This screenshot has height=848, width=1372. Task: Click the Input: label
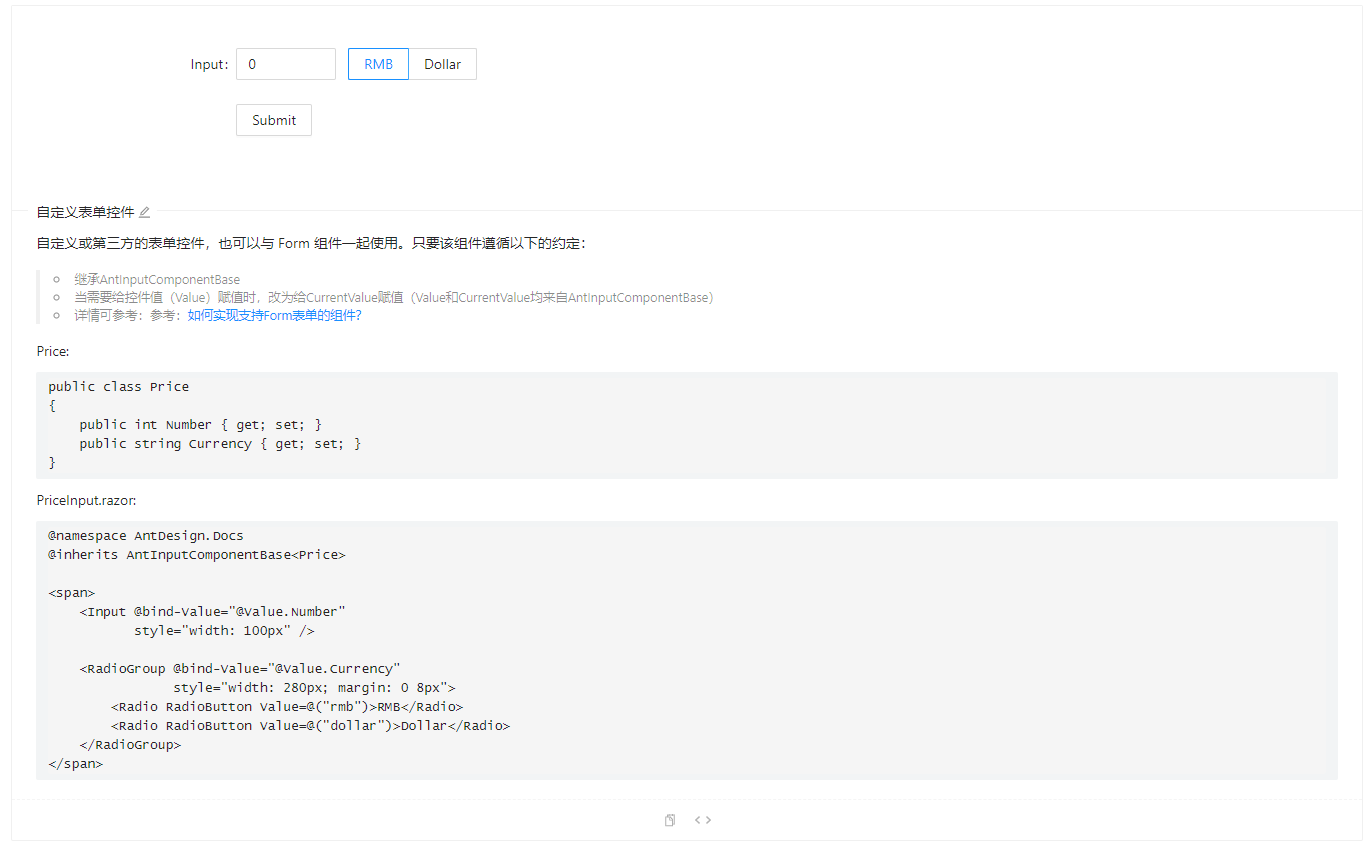point(210,64)
